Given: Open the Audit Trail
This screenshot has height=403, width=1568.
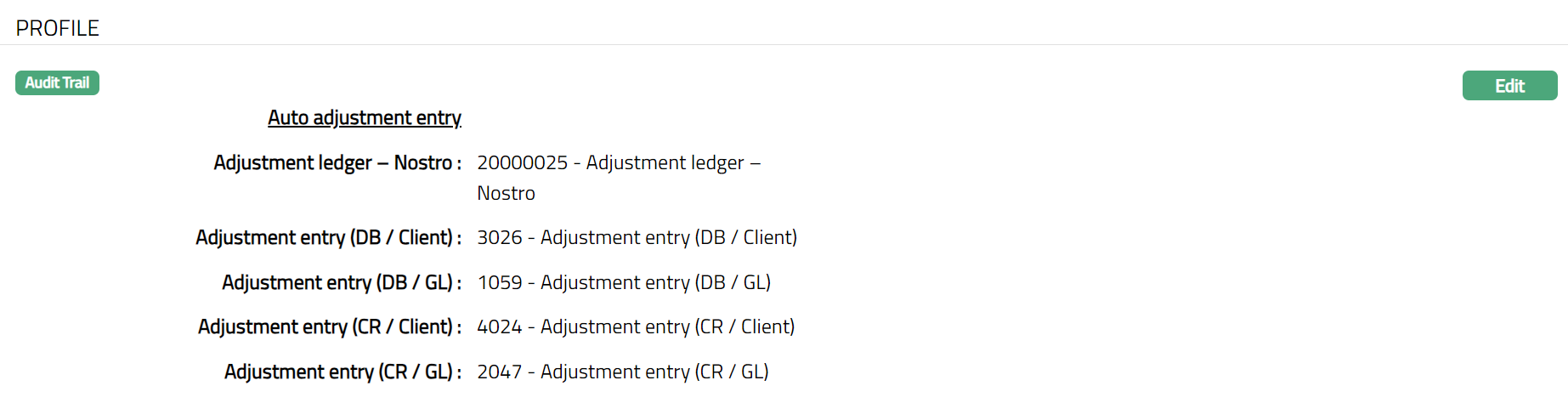Looking at the screenshot, I should click(57, 83).
